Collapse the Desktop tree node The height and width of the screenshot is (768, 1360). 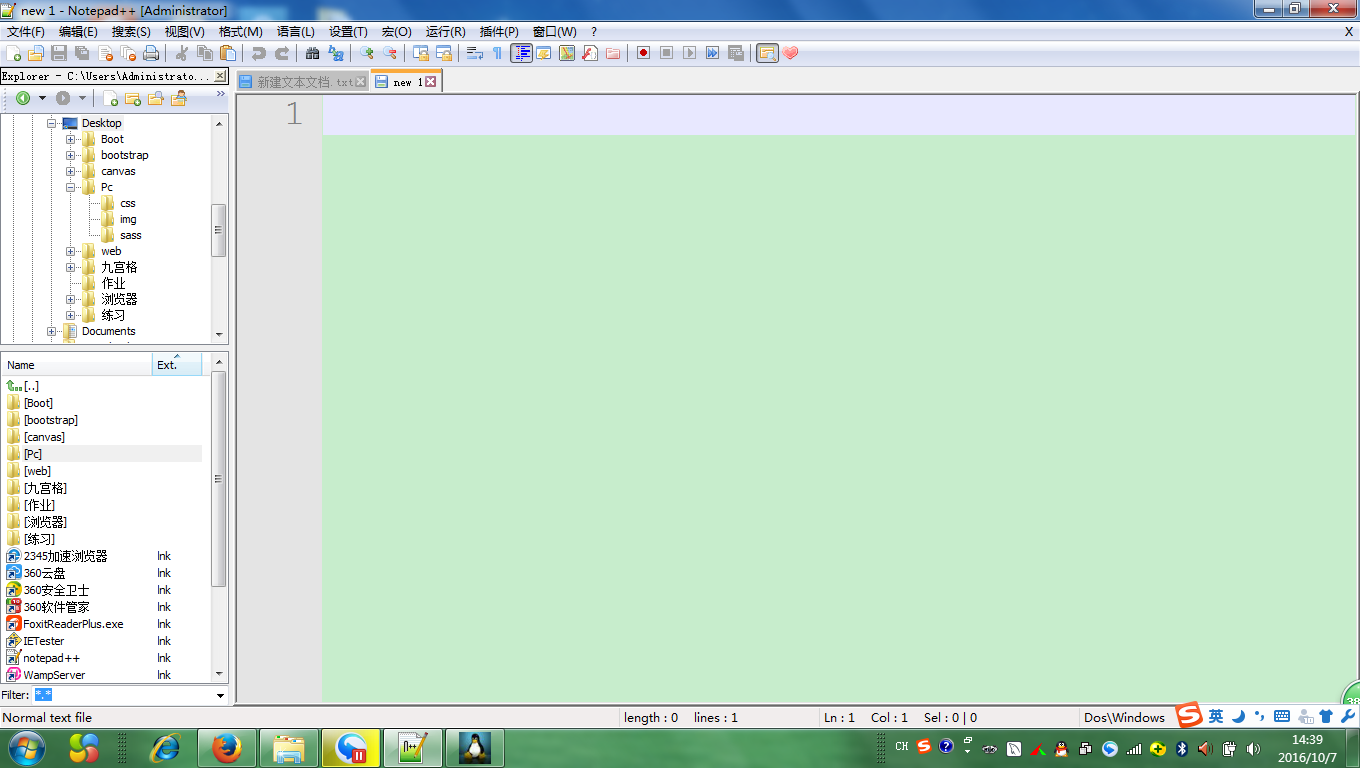(52, 123)
